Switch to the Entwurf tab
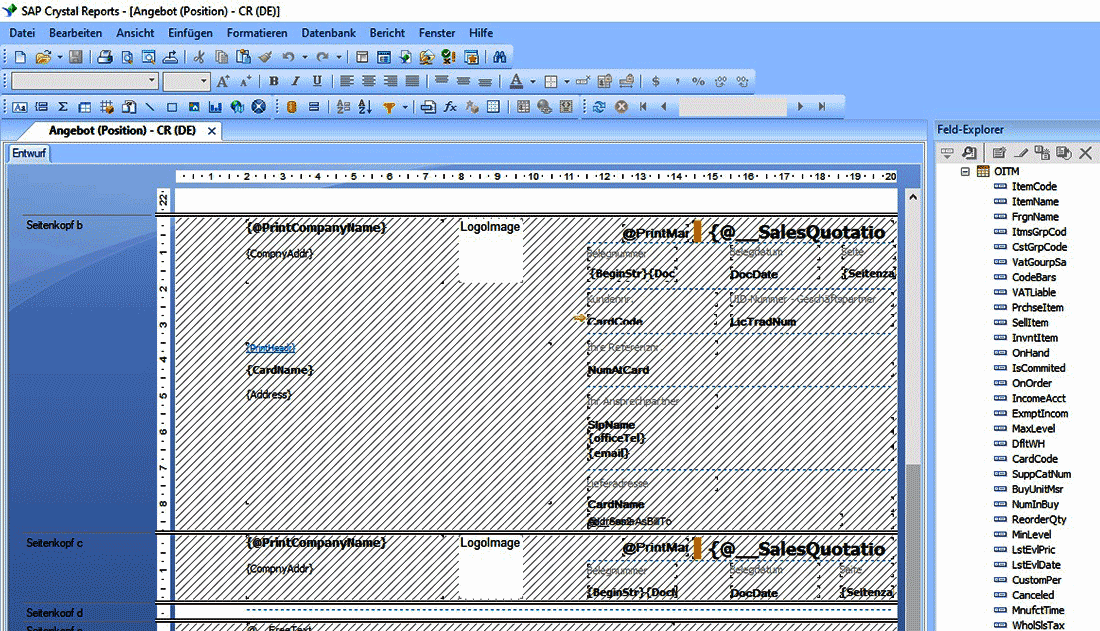 28,153
